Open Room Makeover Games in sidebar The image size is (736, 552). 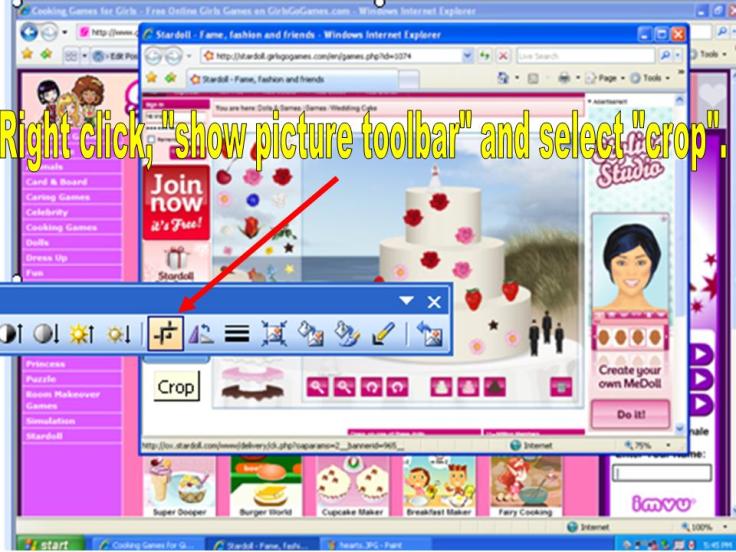[71, 399]
